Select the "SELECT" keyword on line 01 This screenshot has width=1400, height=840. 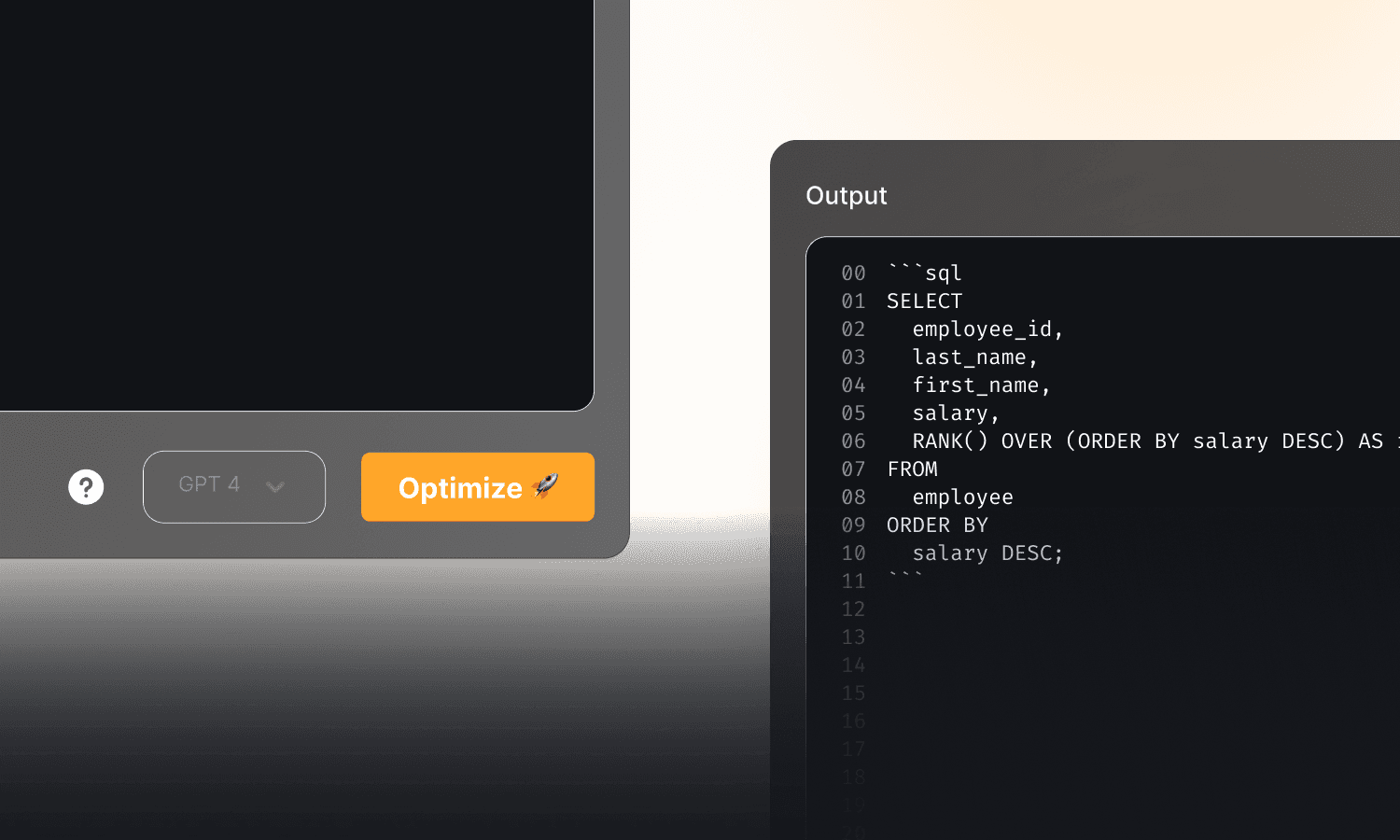pos(925,301)
